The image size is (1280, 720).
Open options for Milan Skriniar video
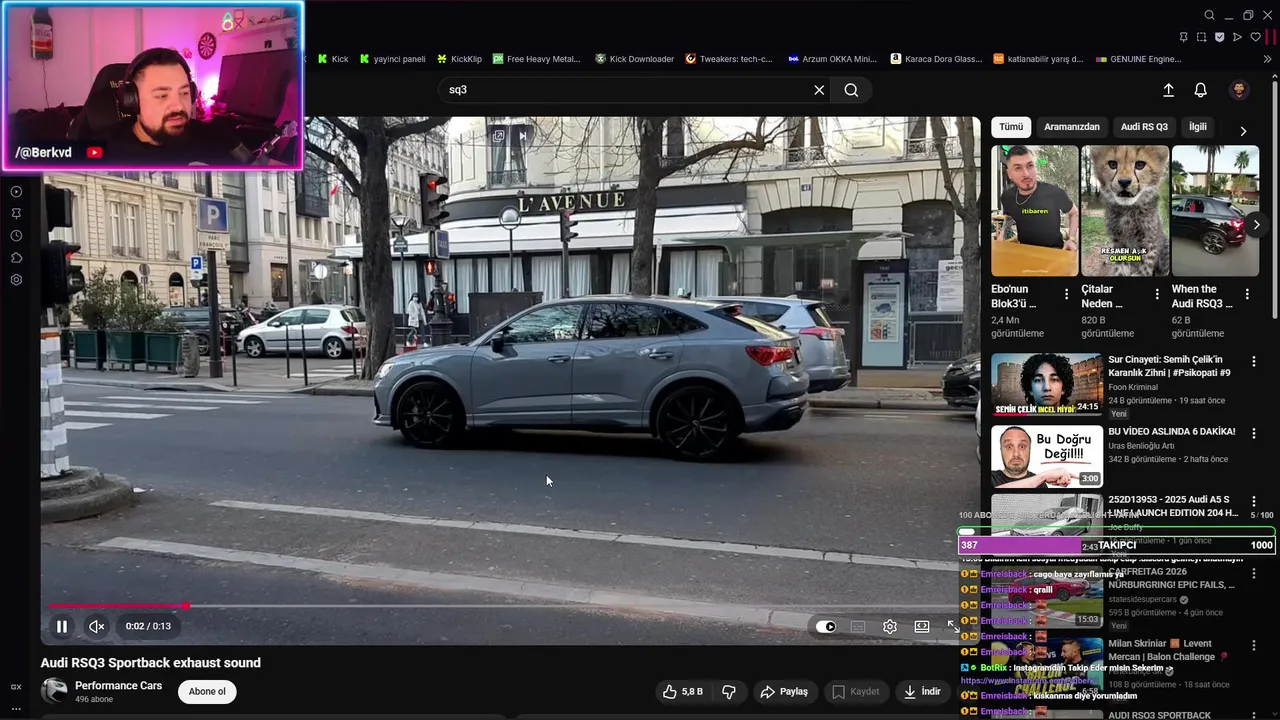[1253, 647]
